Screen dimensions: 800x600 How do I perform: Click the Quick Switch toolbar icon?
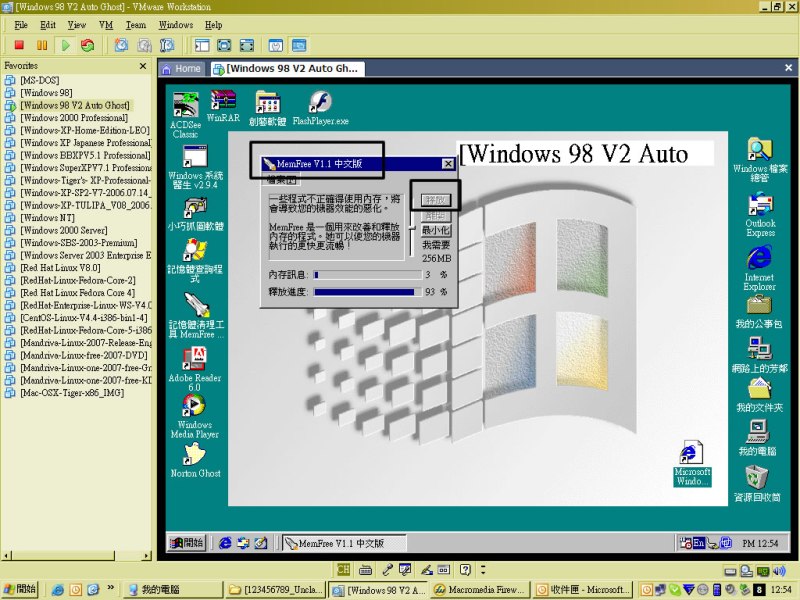pos(246,45)
